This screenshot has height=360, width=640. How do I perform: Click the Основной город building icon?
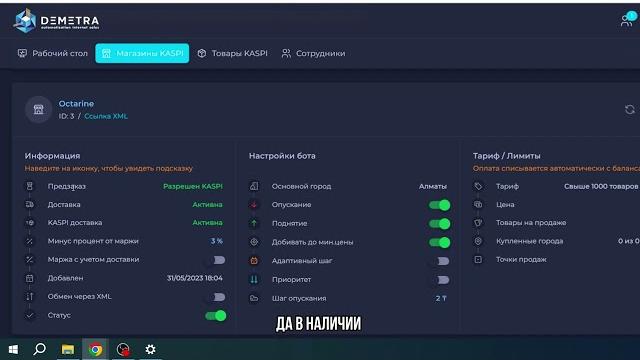(254, 186)
